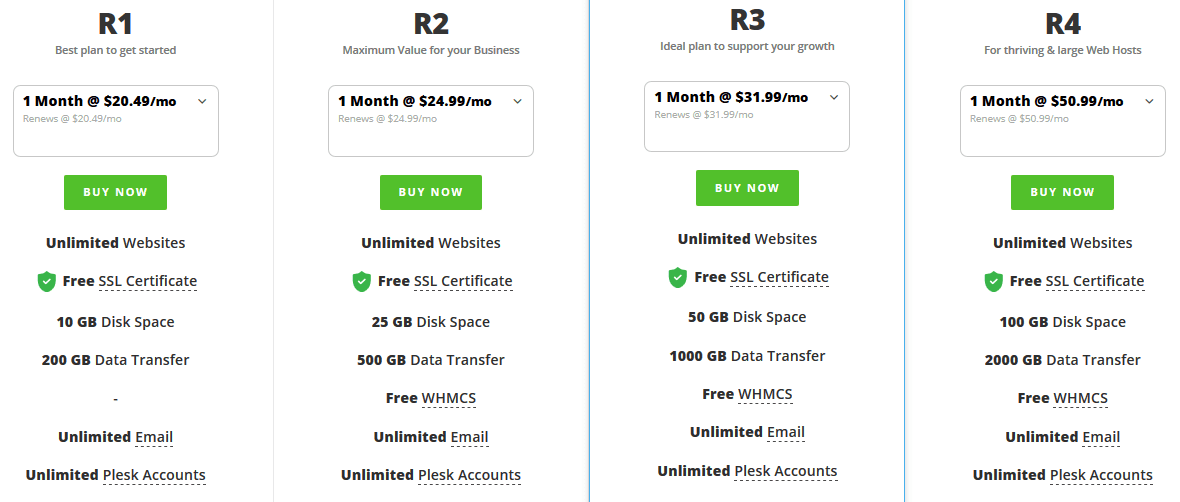Open the R4 $50.99/mo term dropdown
The height and width of the screenshot is (502, 1180).
(x=1063, y=120)
